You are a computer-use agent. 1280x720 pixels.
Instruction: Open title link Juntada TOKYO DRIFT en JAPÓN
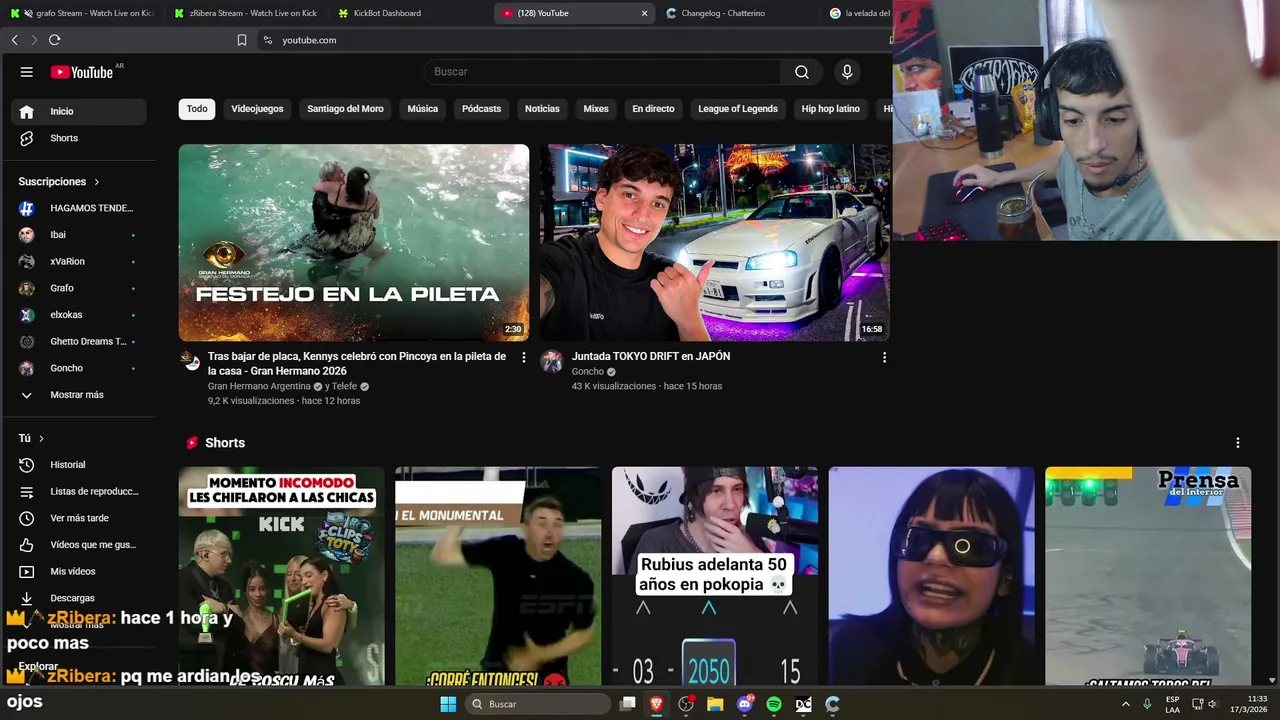pyautogui.click(x=651, y=356)
